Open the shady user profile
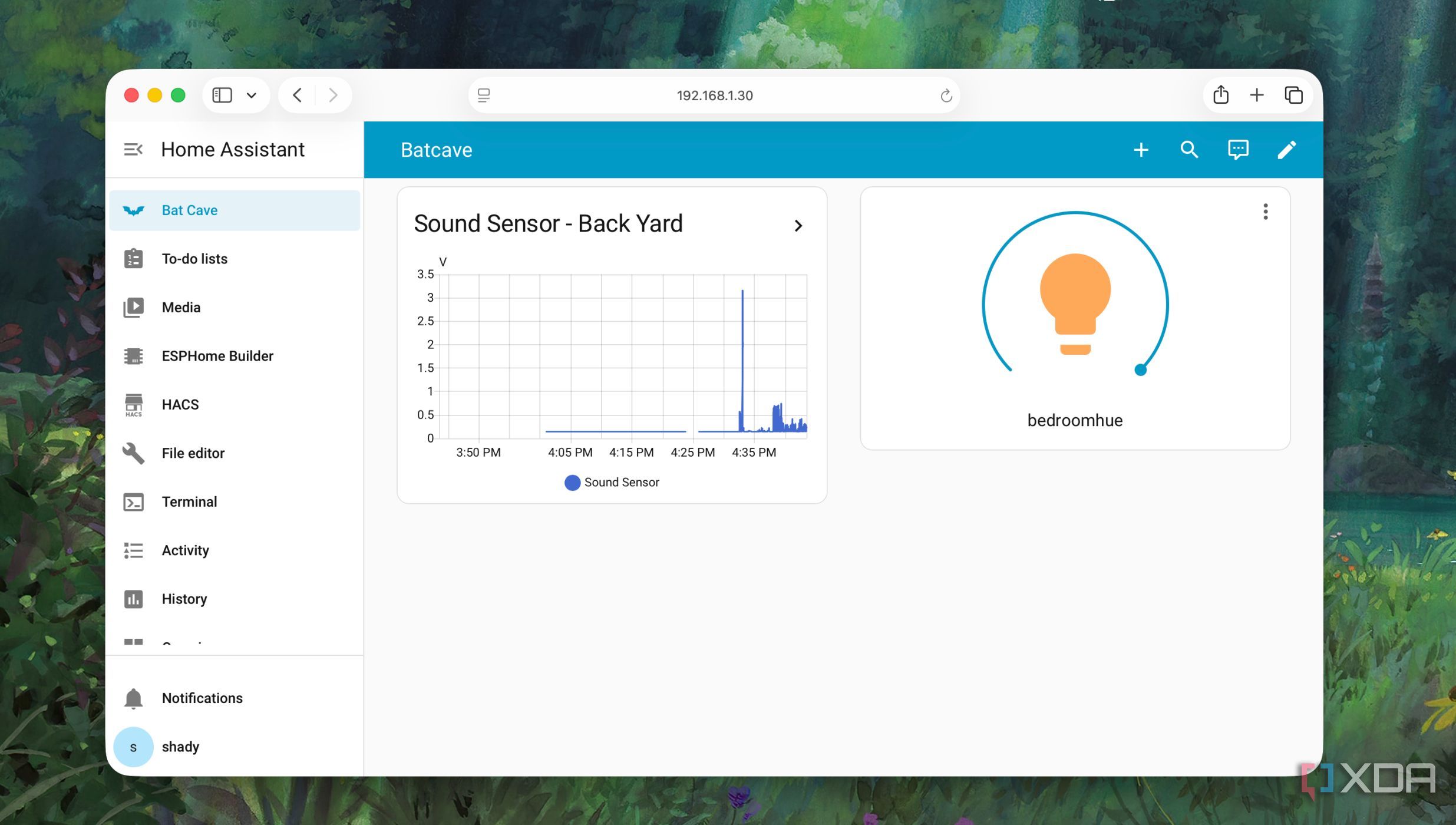 coord(235,747)
